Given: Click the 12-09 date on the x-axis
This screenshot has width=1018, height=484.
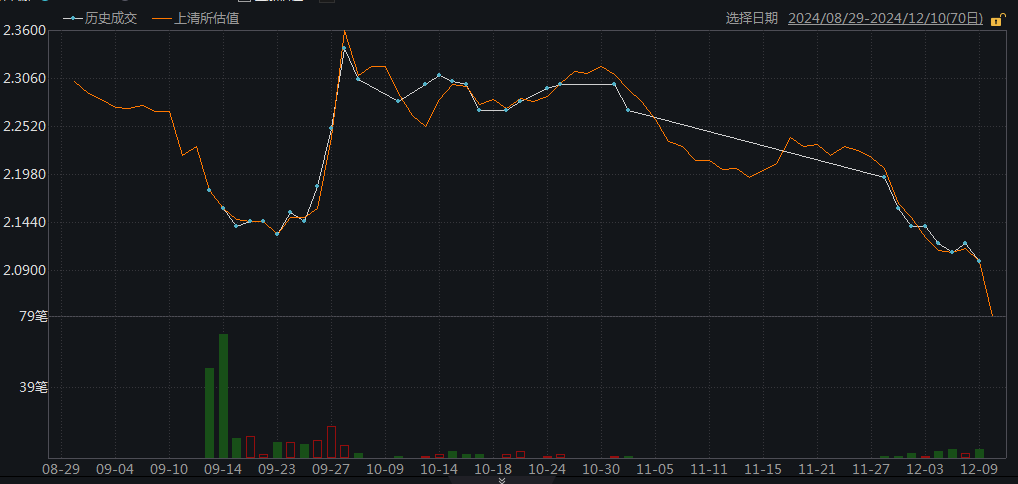Looking at the screenshot, I should pyautogui.click(x=979, y=468).
